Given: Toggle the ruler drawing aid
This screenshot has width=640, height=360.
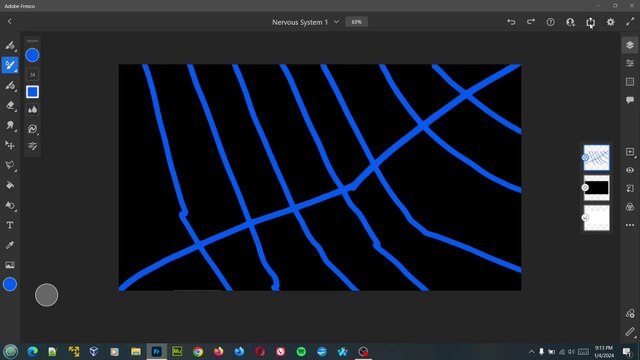Looking at the screenshot, I should coord(630,332).
